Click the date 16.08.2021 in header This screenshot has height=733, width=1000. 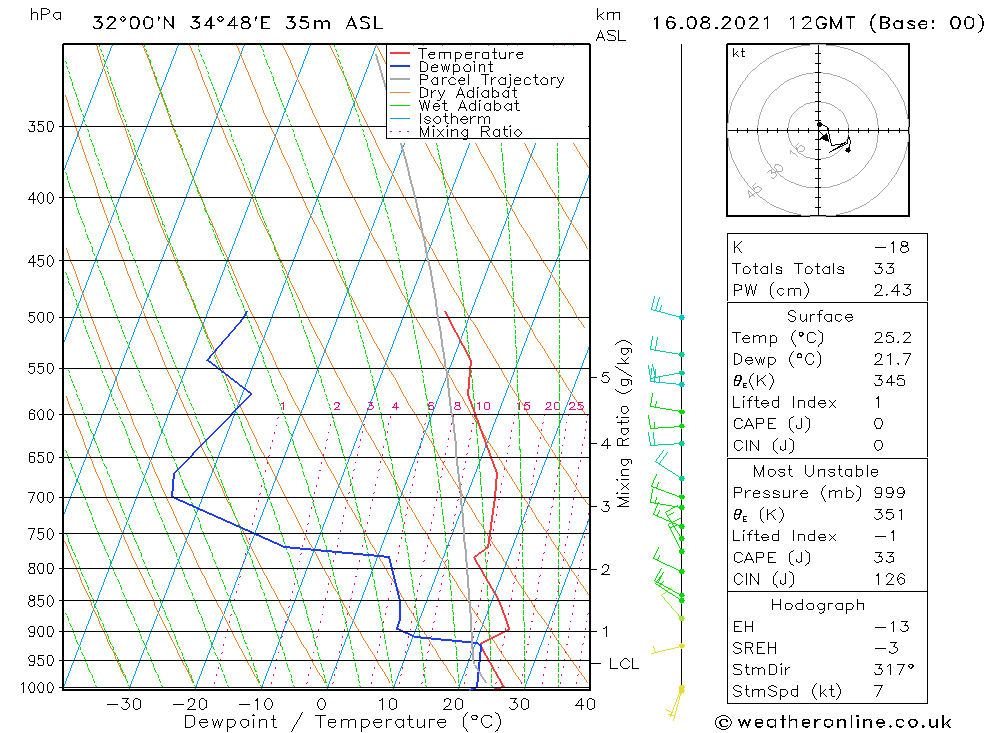point(711,23)
